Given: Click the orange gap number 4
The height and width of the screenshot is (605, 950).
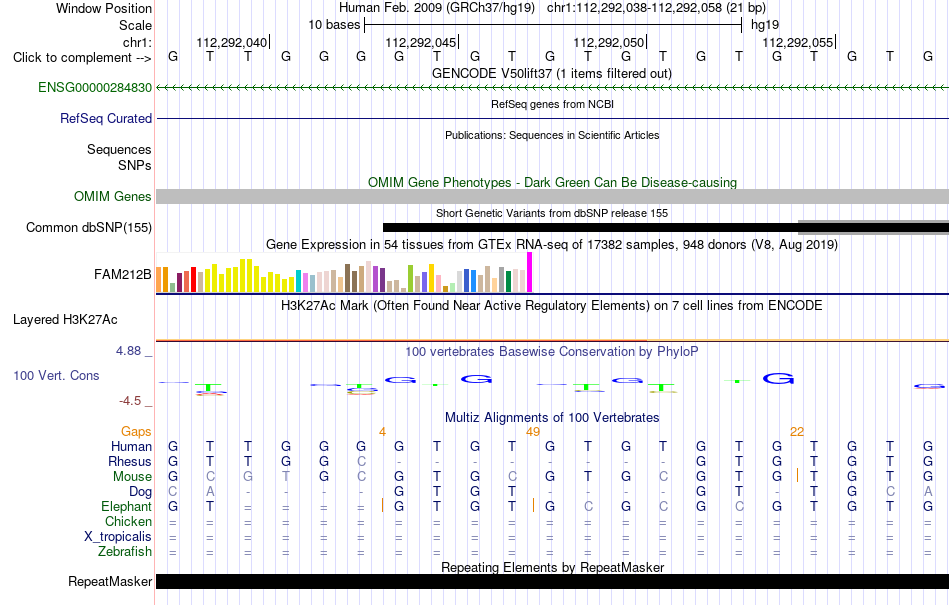Looking at the screenshot, I should coord(382,432).
